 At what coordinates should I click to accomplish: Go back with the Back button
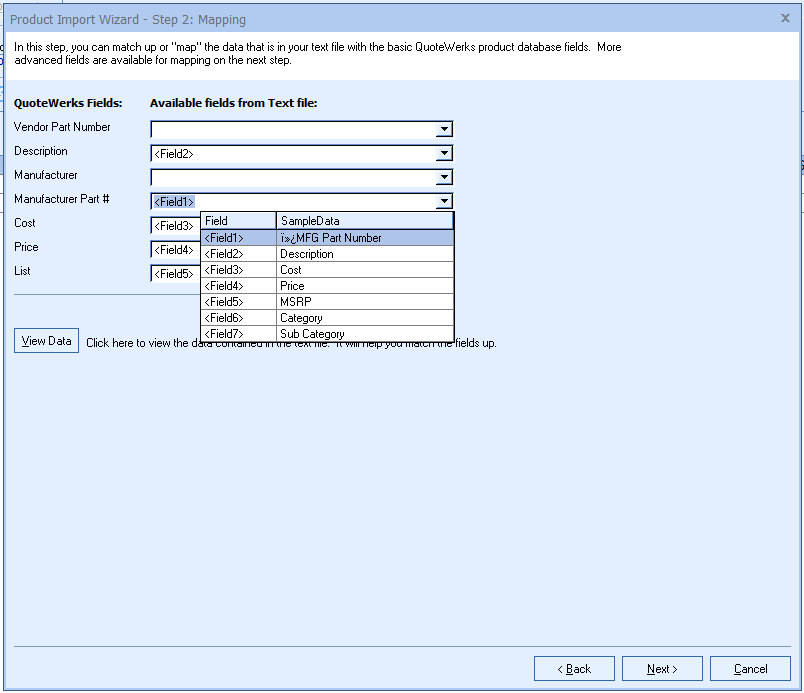574,669
